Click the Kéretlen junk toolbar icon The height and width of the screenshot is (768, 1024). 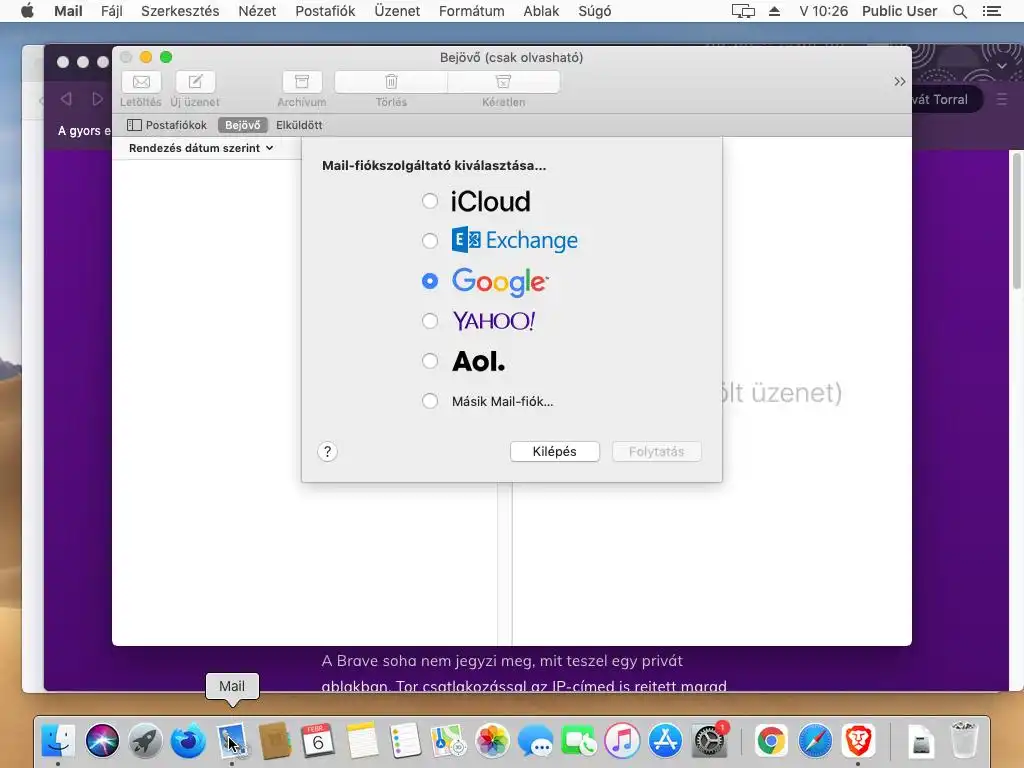coord(504,82)
